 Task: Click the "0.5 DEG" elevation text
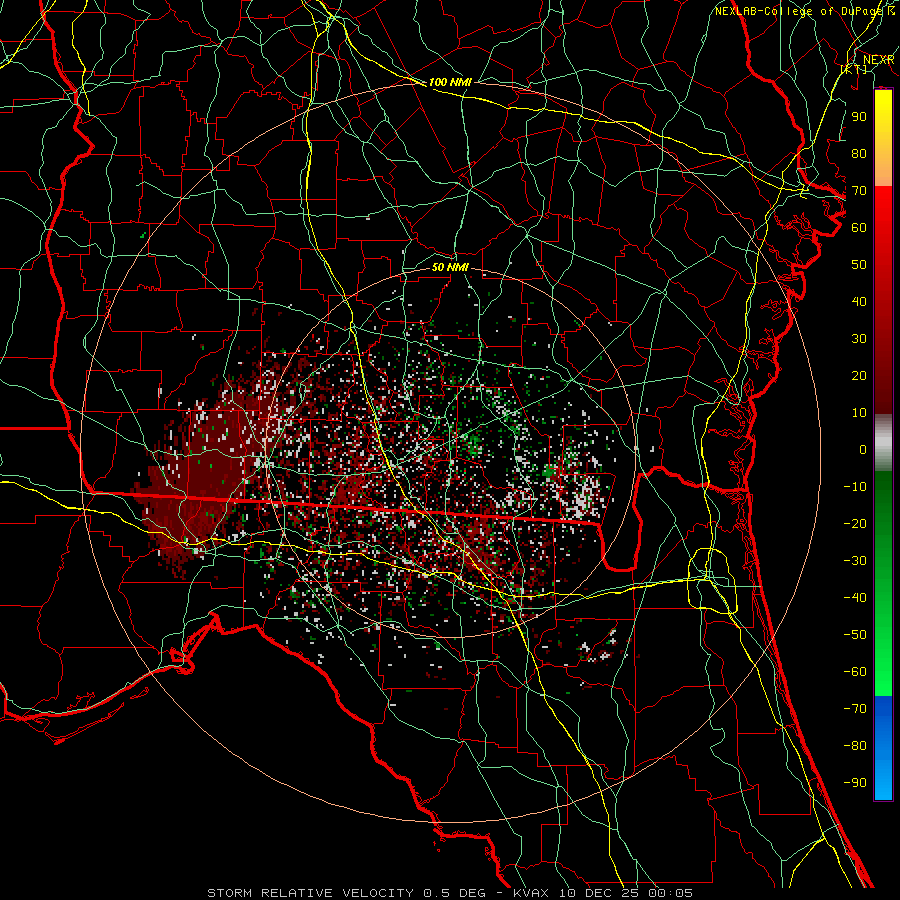pyautogui.click(x=454, y=893)
